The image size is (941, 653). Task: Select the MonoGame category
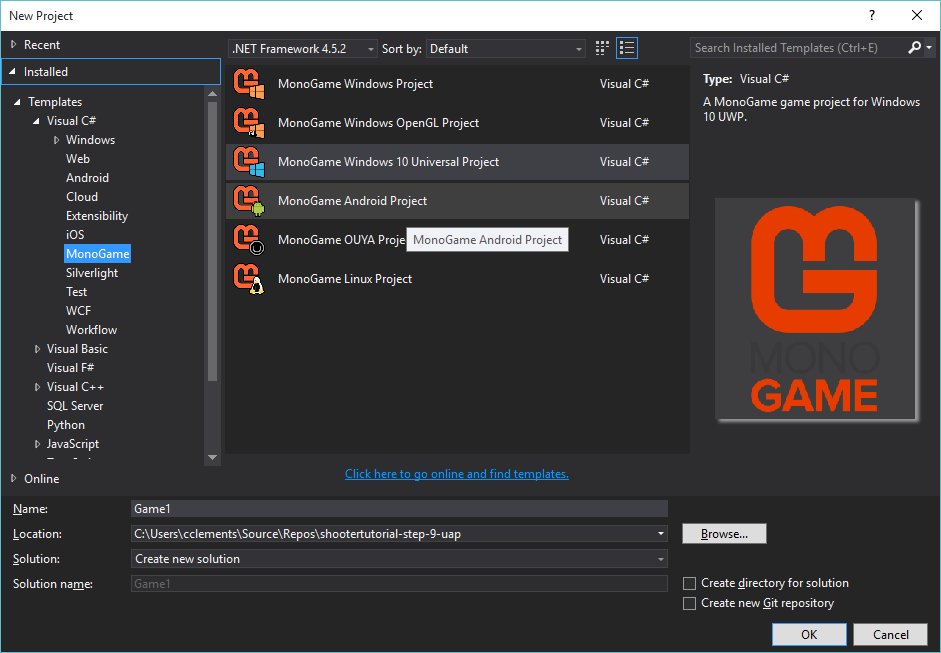(97, 254)
